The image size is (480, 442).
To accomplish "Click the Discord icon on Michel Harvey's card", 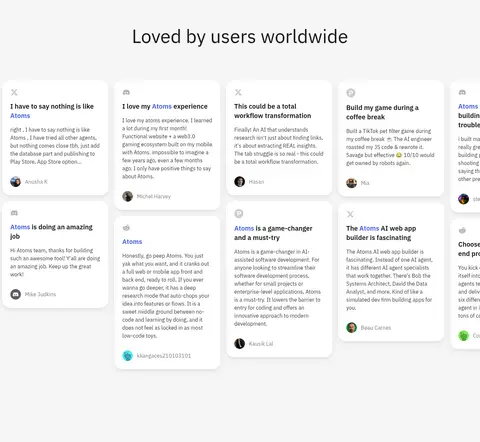I will [x=126, y=92].
